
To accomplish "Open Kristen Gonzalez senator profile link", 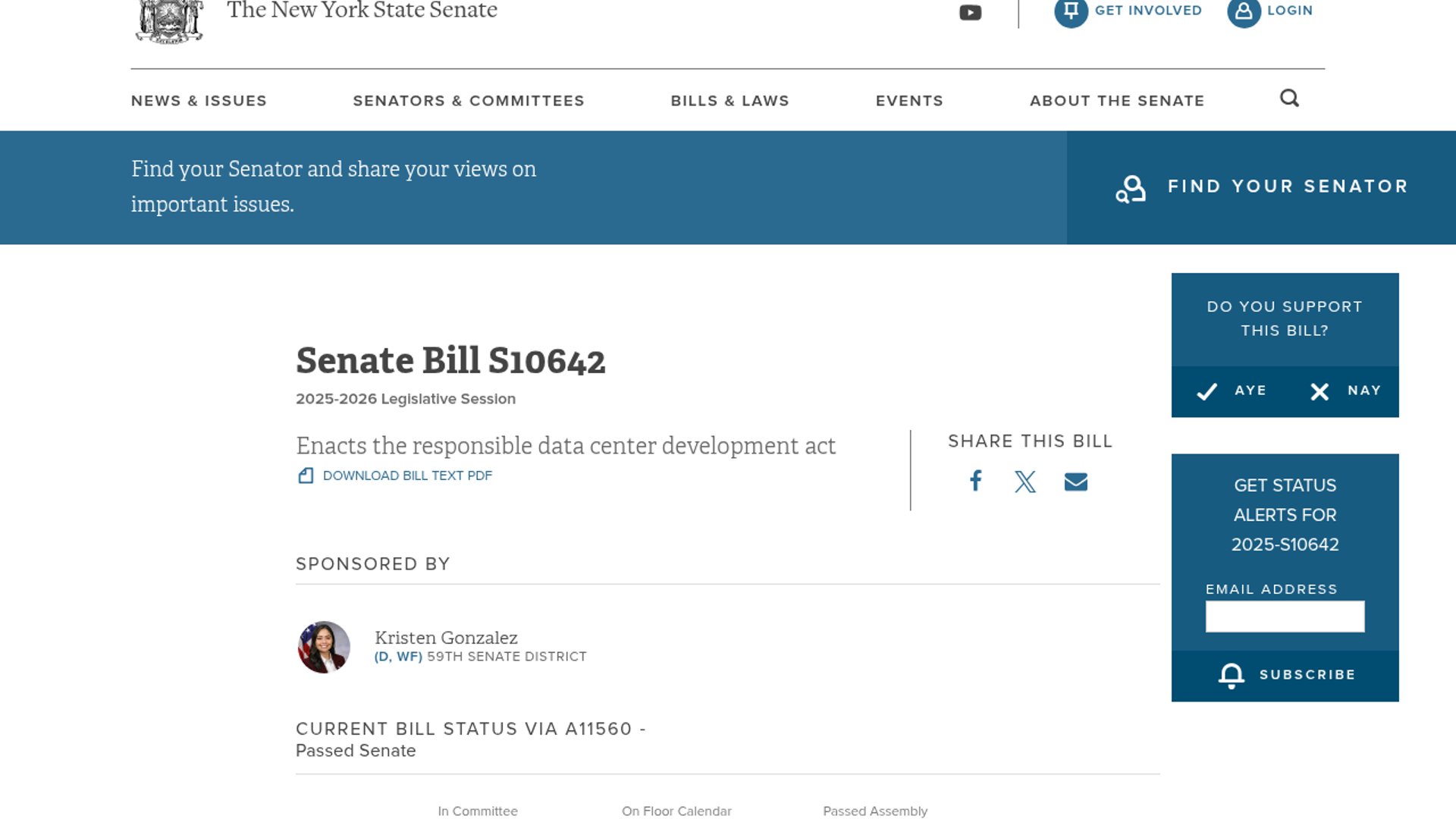I will point(446,638).
